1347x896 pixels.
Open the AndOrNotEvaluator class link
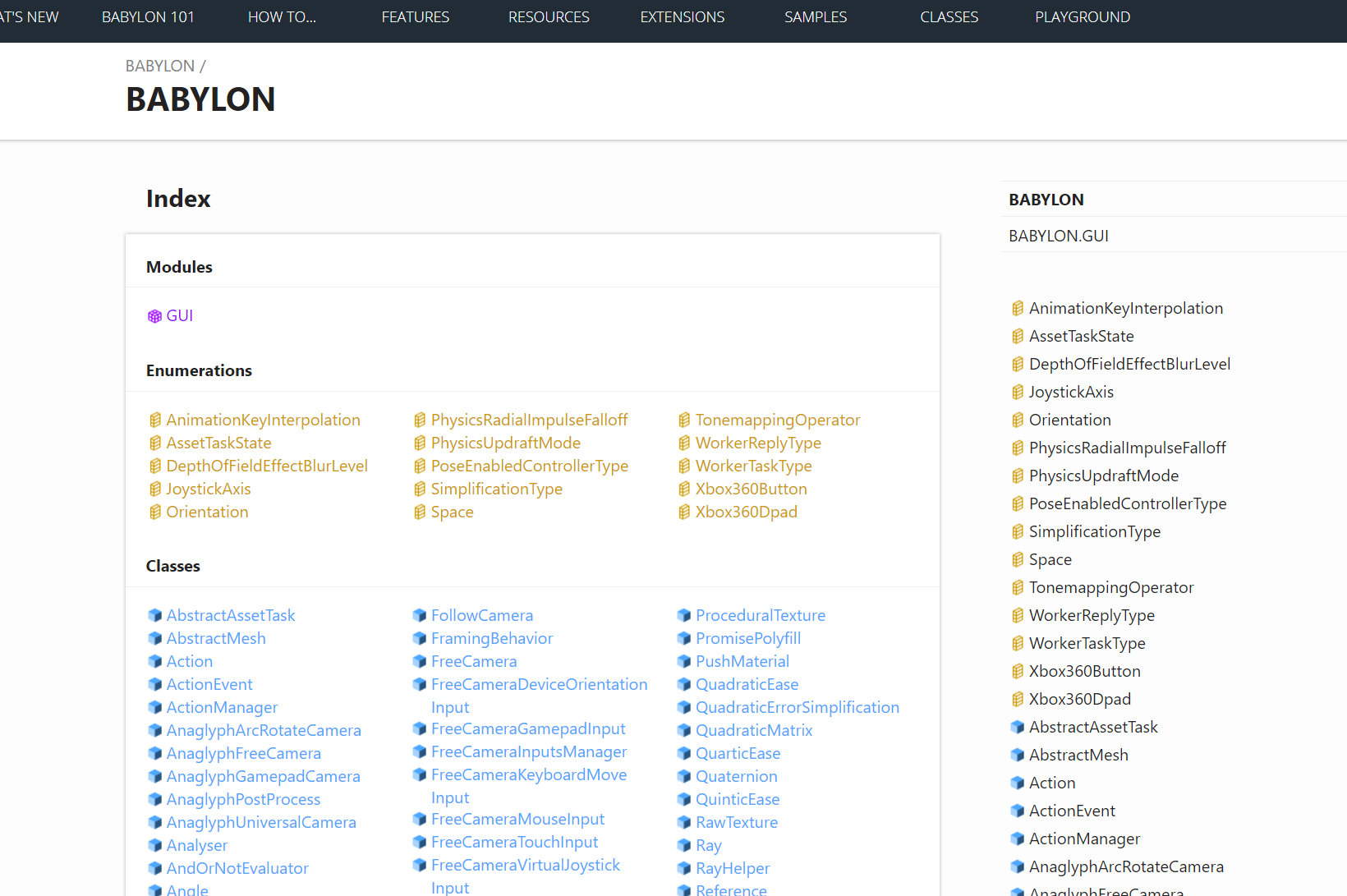pos(237,868)
